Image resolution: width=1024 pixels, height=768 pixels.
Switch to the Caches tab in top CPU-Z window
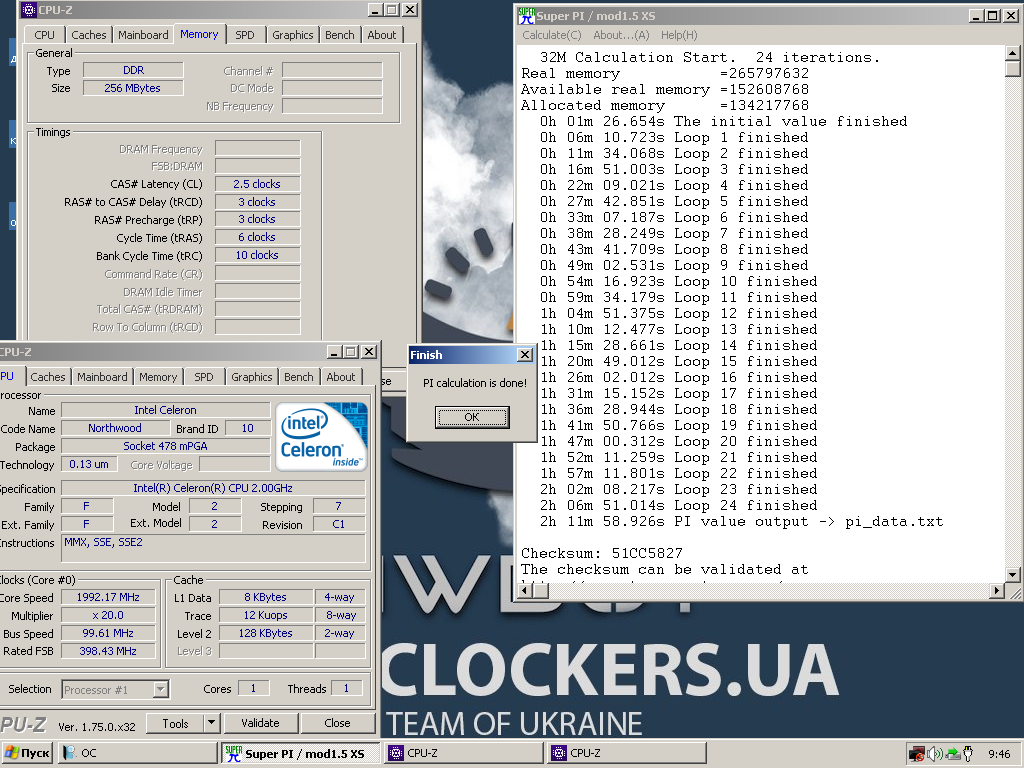pos(88,35)
